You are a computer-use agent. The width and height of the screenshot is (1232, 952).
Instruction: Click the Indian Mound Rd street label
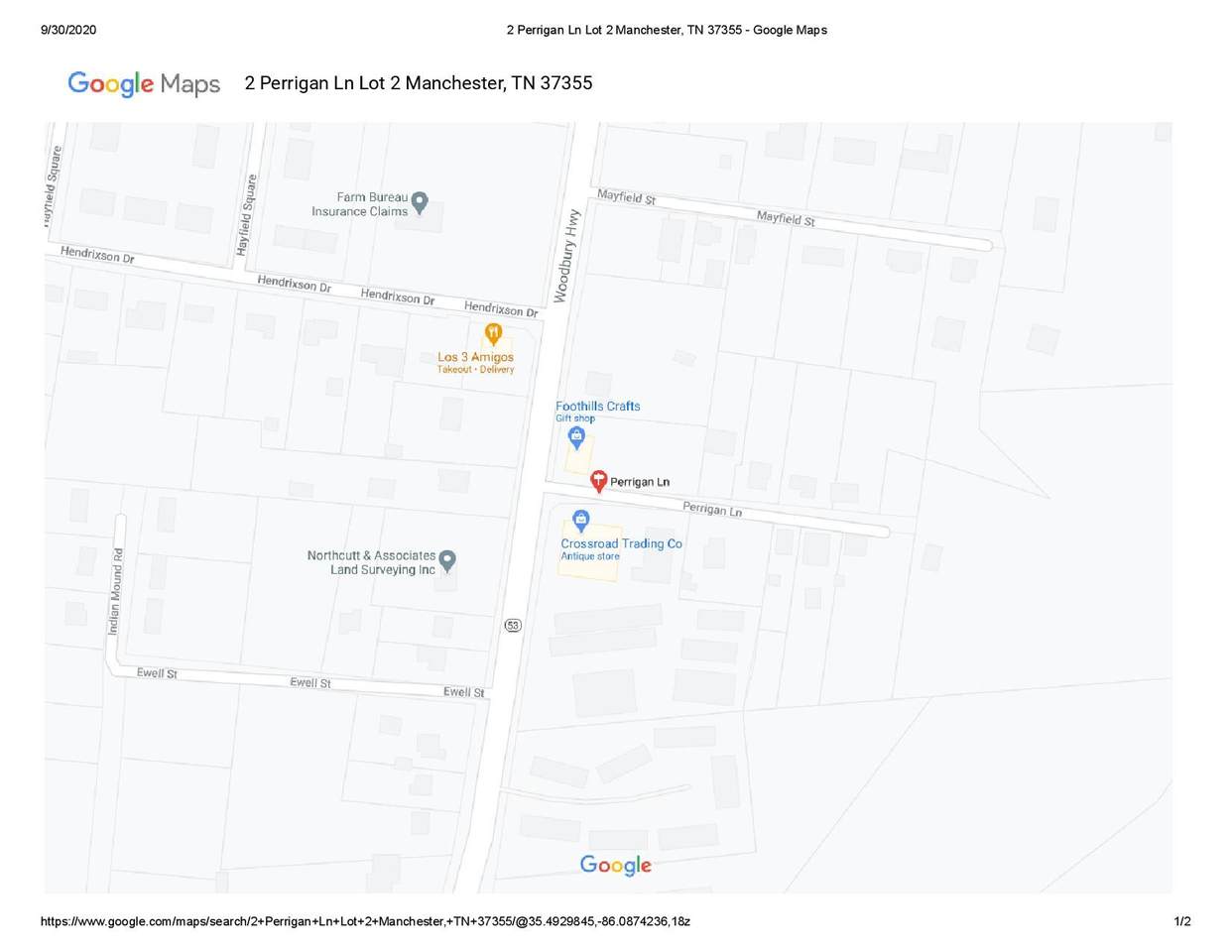[116, 591]
